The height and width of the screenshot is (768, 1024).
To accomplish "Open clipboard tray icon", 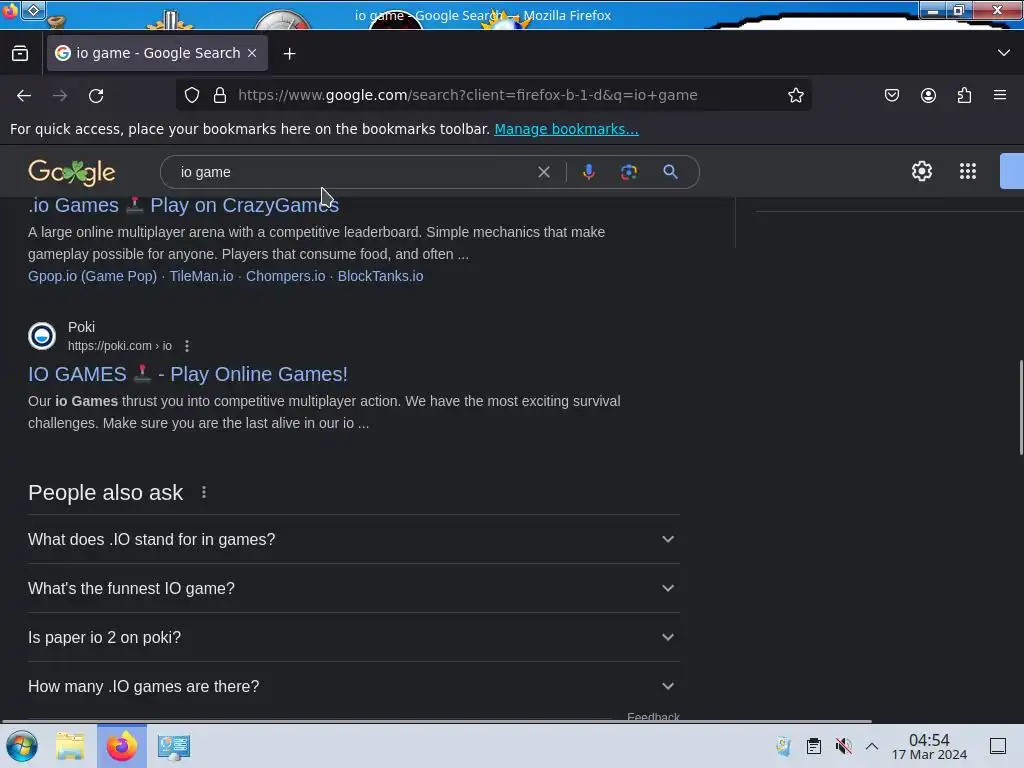I will click(814, 746).
